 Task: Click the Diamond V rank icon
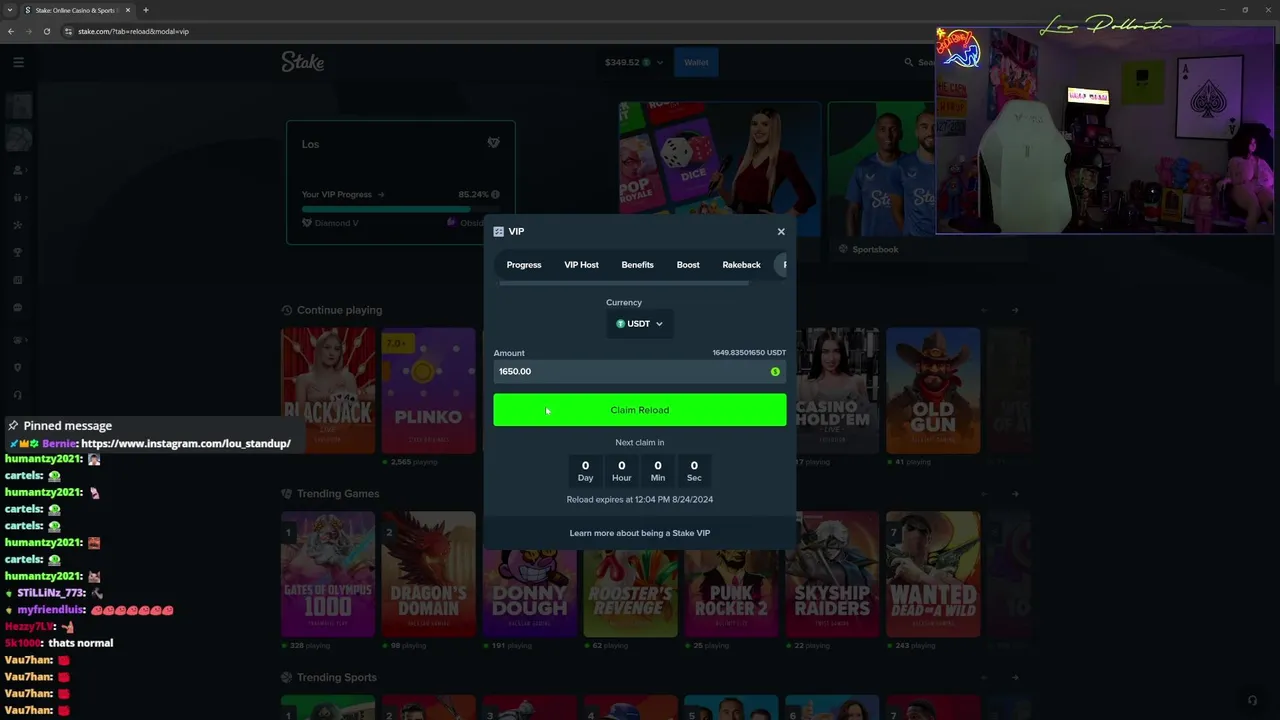(x=307, y=223)
